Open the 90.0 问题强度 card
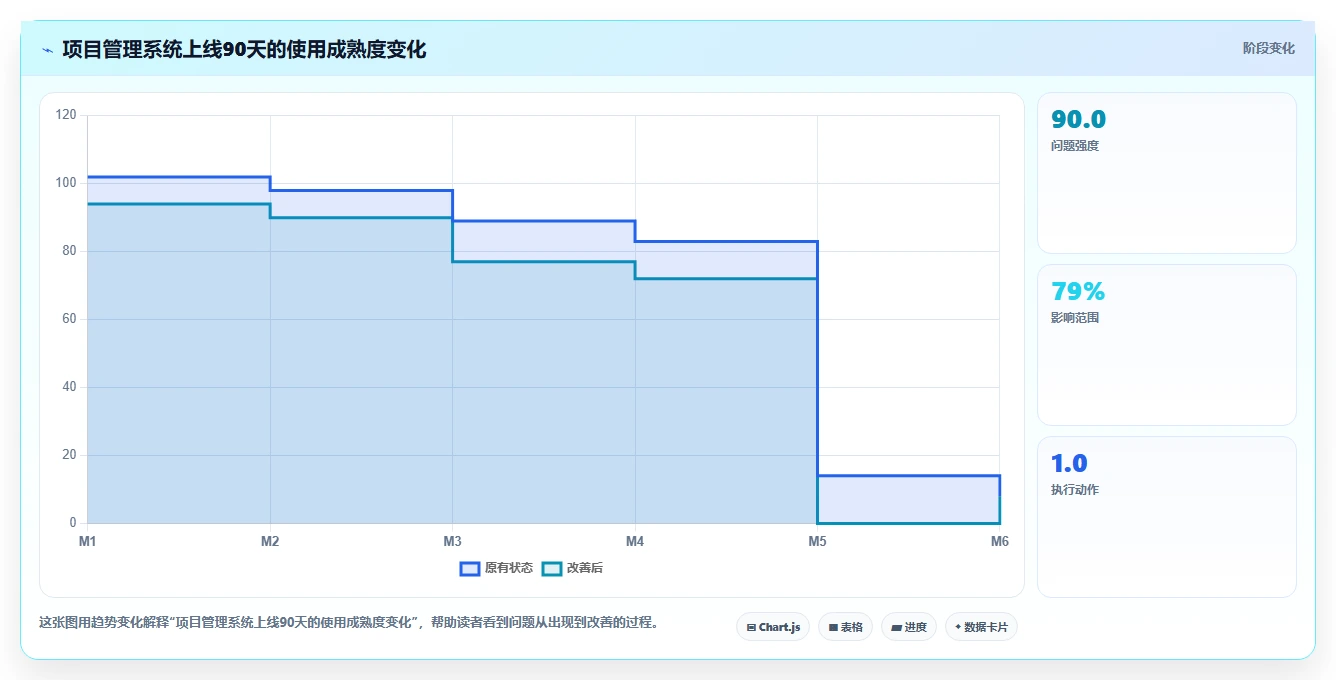 tap(1167, 173)
